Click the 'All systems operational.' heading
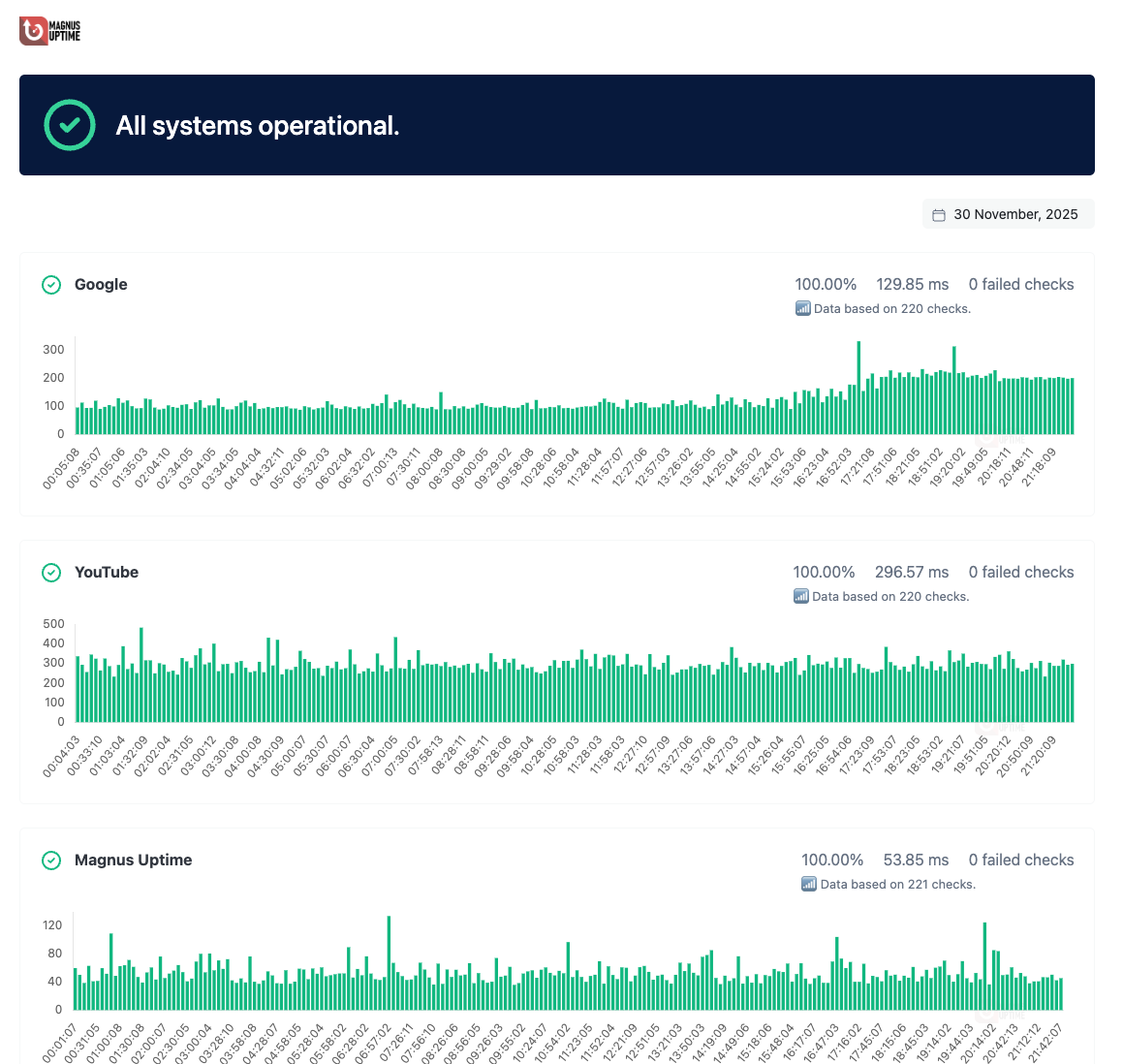This screenshot has width=1123, height=1064. pyautogui.click(x=258, y=126)
